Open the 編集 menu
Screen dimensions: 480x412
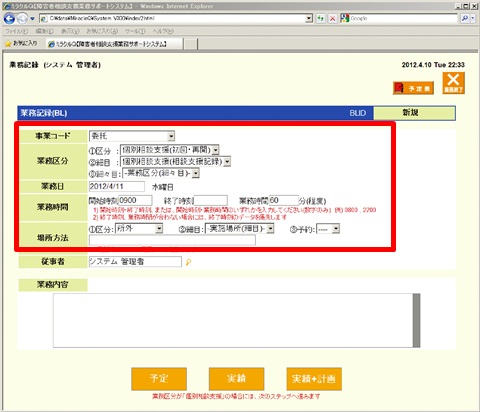(44, 31)
